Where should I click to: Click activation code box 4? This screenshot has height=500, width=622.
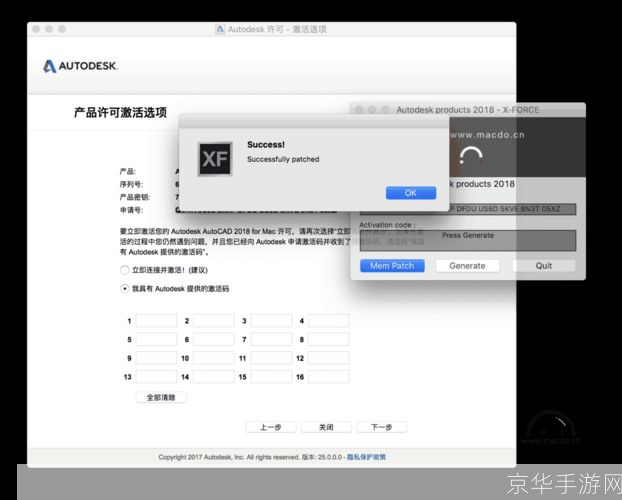(329, 321)
